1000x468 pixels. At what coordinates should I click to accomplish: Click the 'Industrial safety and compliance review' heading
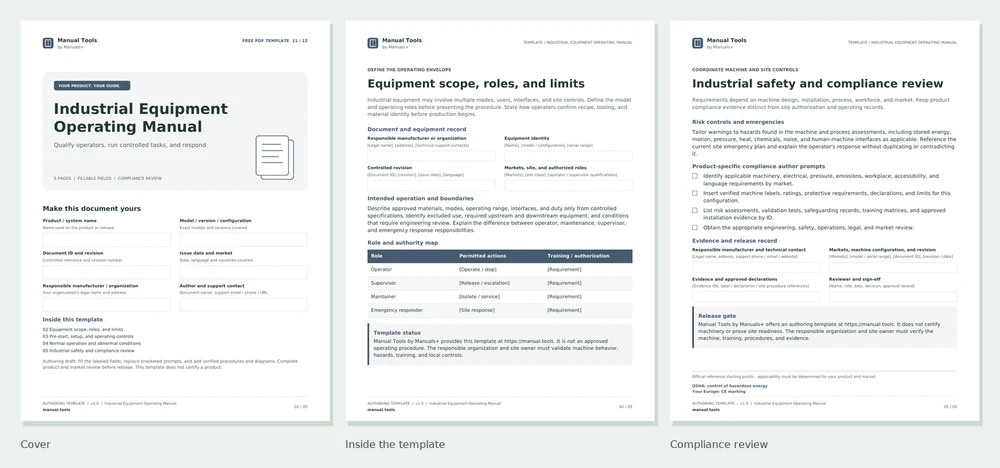[x=818, y=84]
